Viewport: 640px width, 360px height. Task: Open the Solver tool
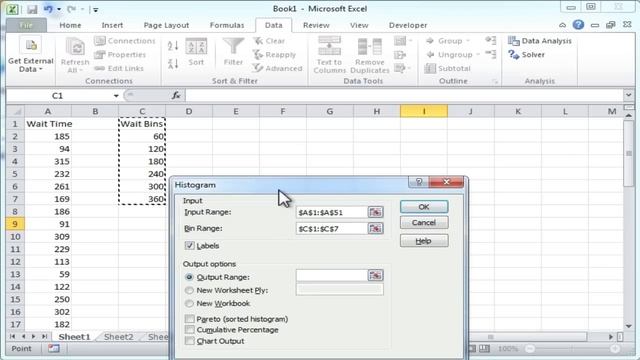tap(527, 54)
